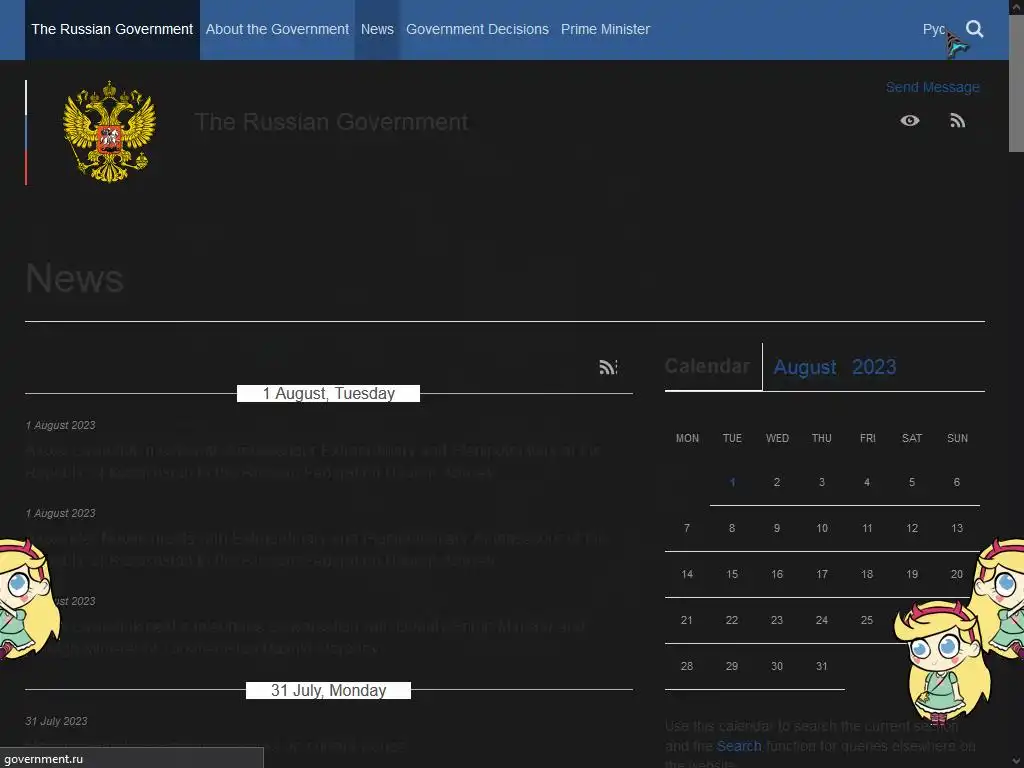Click the Send Message link
The height and width of the screenshot is (768, 1024).
[933, 87]
